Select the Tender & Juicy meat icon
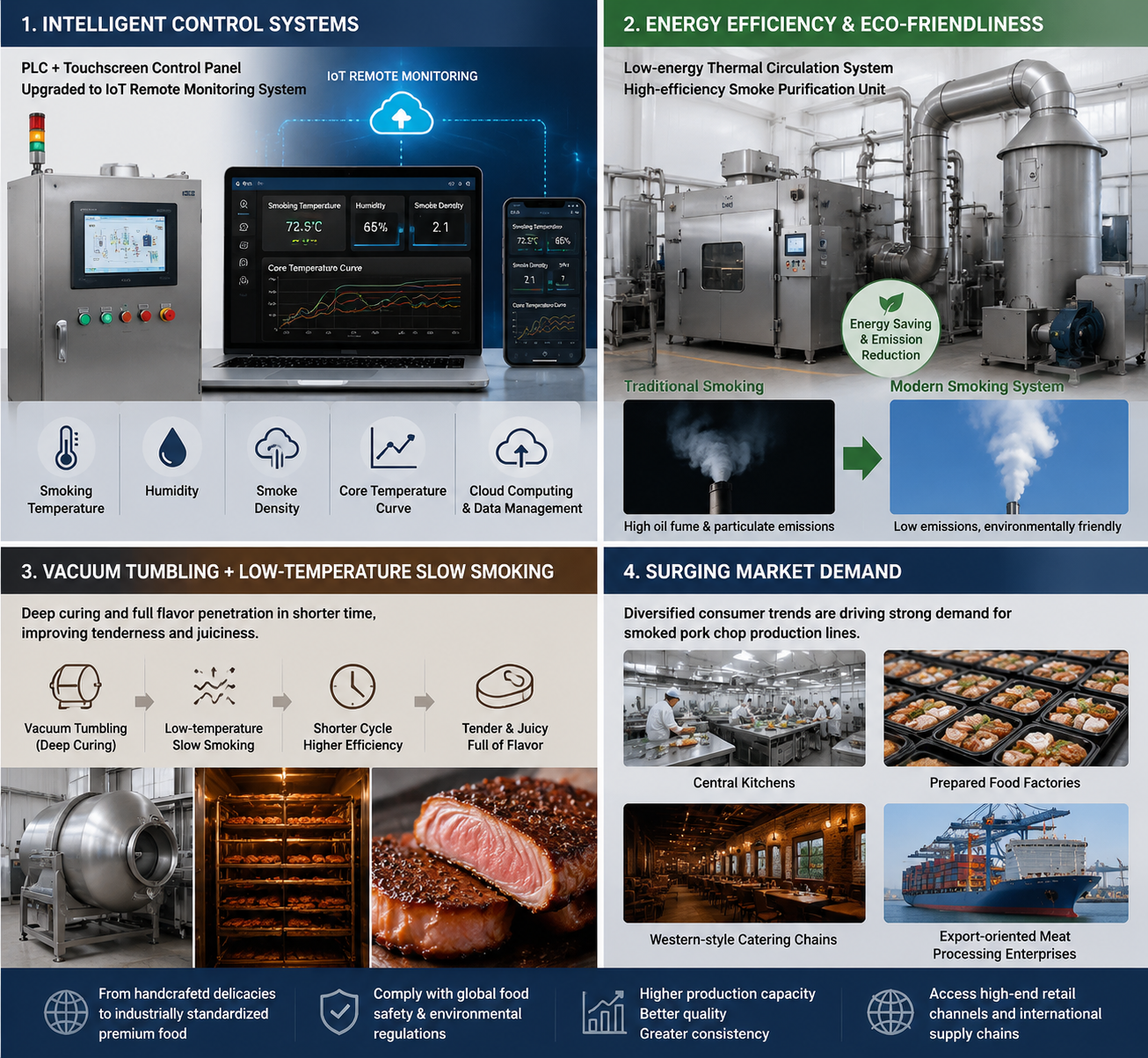The width and height of the screenshot is (1148, 1058). (505, 686)
